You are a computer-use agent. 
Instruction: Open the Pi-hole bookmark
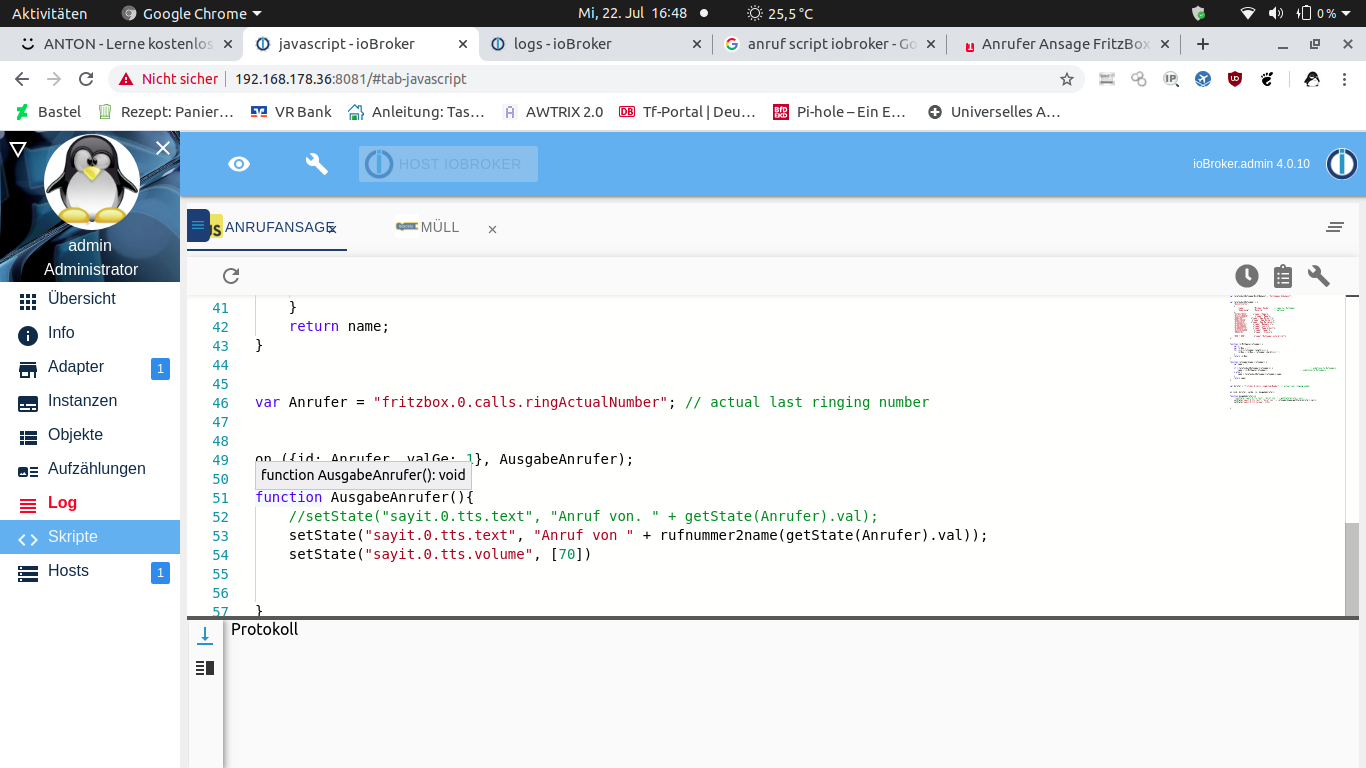[840, 112]
